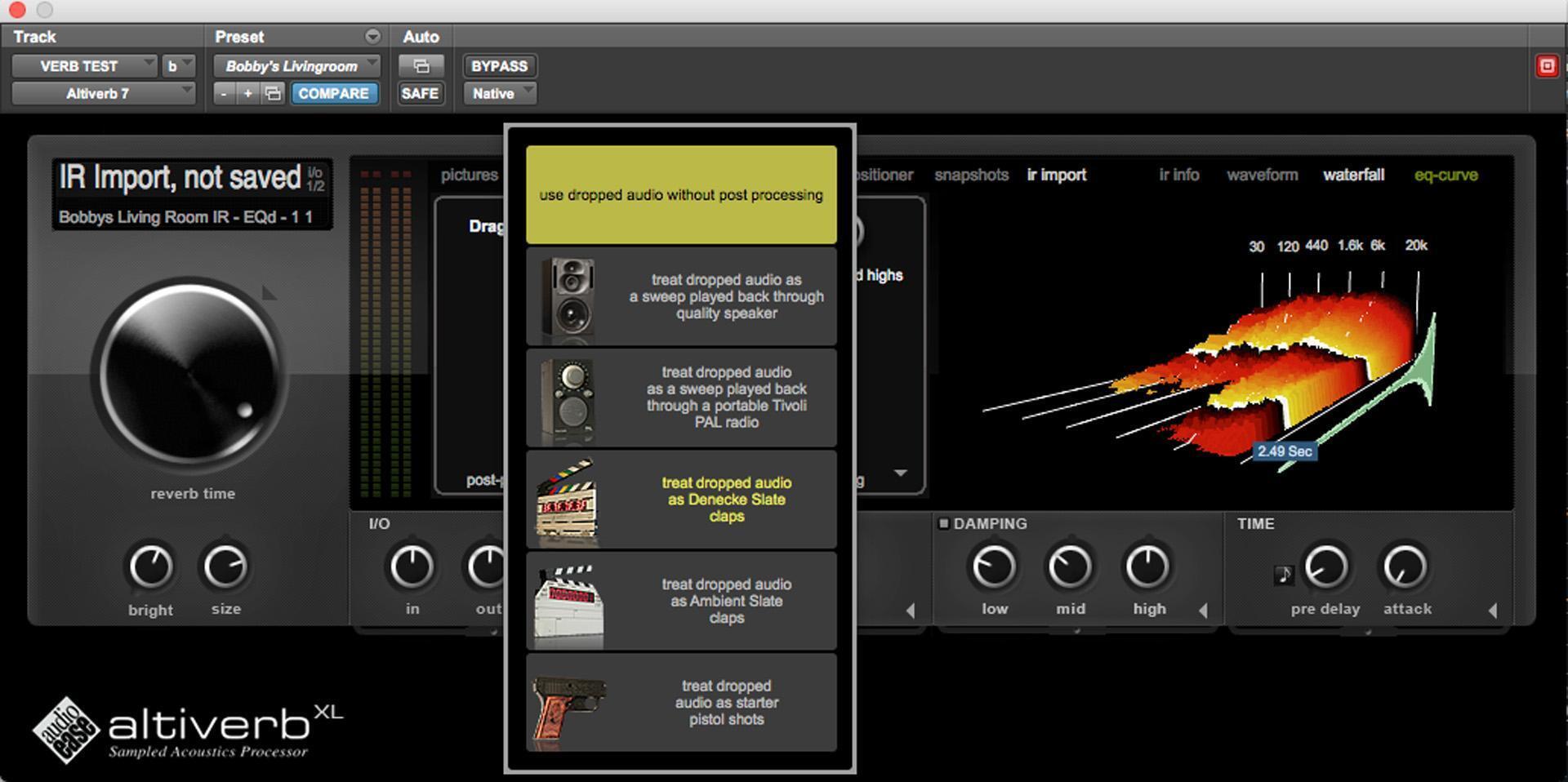The width and height of the screenshot is (1568, 782).
Task: Switch to the waveform tab
Action: (x=1262, y=175)
